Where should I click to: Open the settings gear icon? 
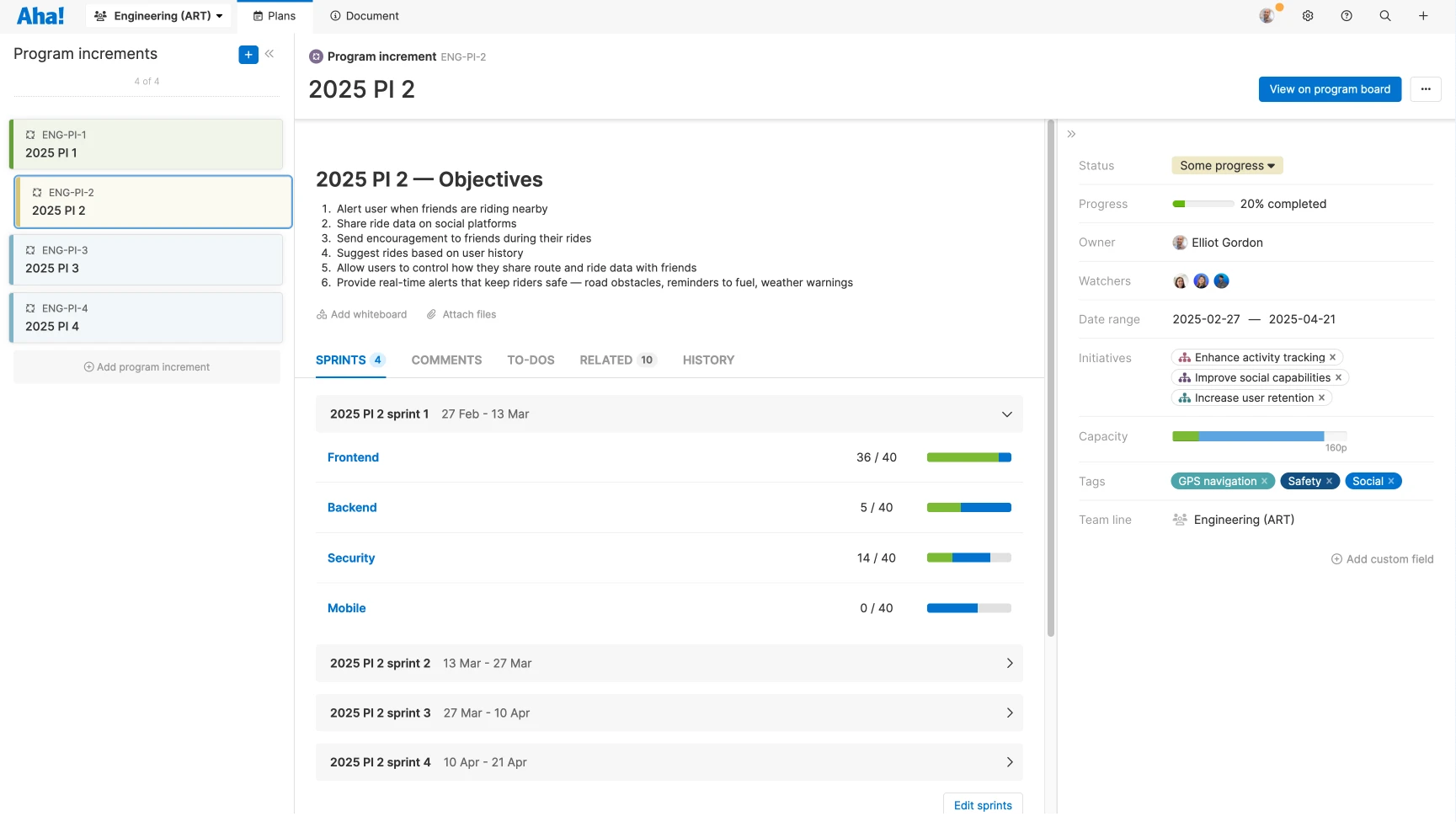(1307, 15)
